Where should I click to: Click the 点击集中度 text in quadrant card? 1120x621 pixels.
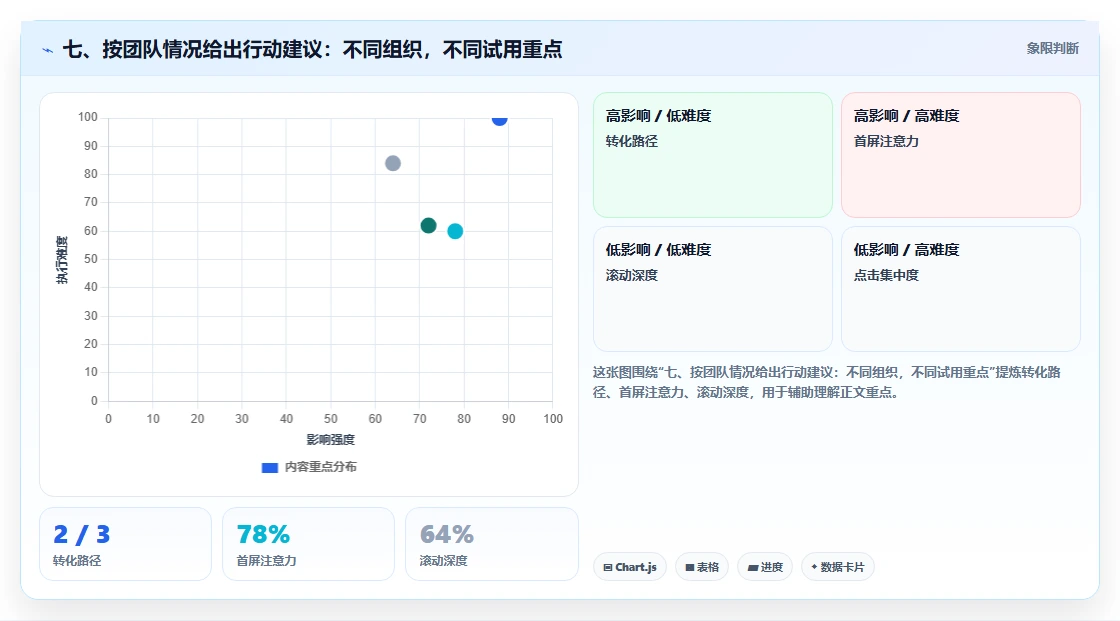(886, 275)
